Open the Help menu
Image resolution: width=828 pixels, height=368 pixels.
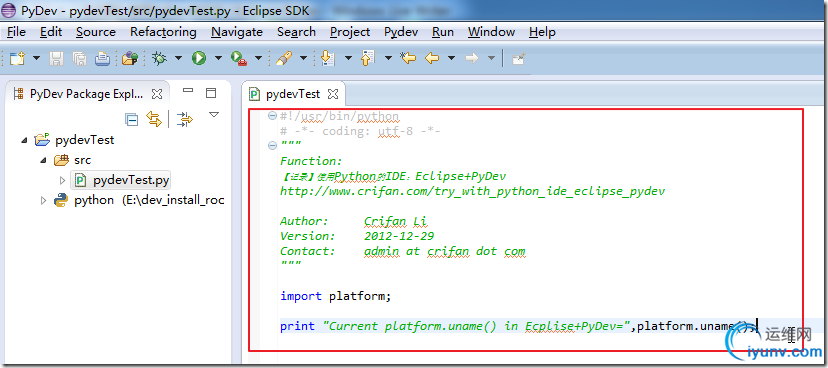542,32
